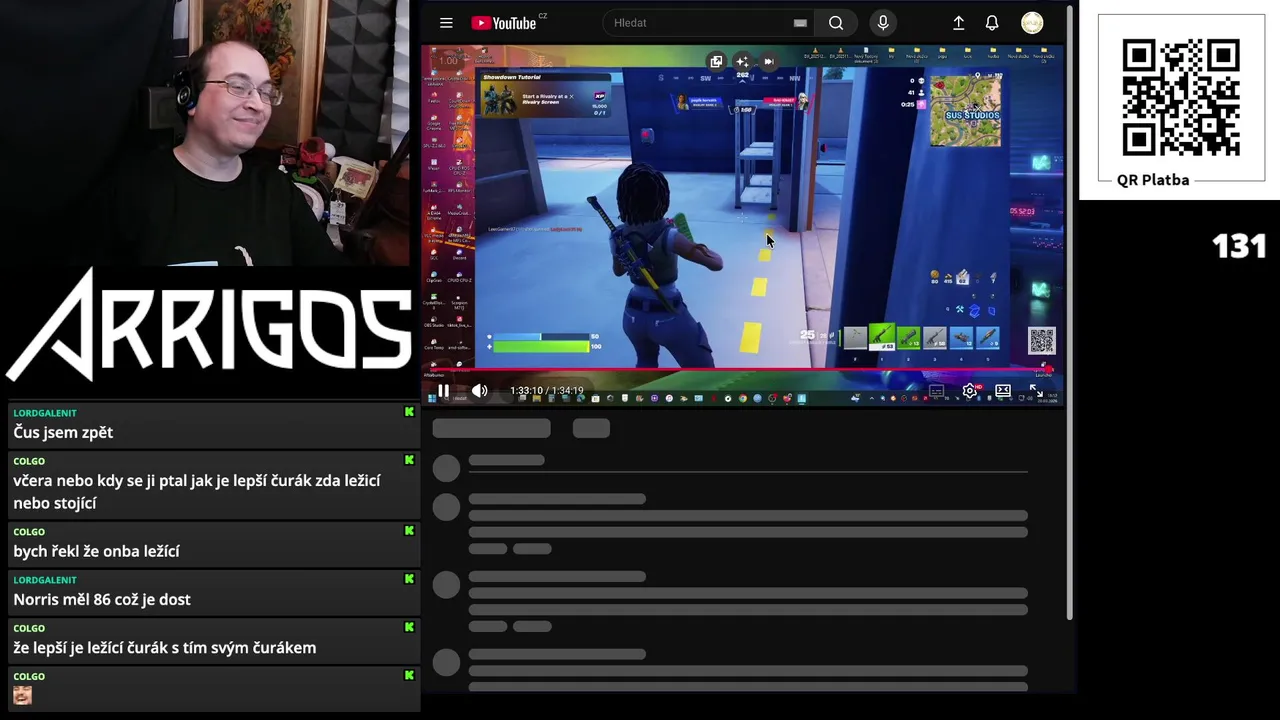The image size is (1280, 720).
Task: Click the overlay sparkle button
Action: [x=742, y=61]
